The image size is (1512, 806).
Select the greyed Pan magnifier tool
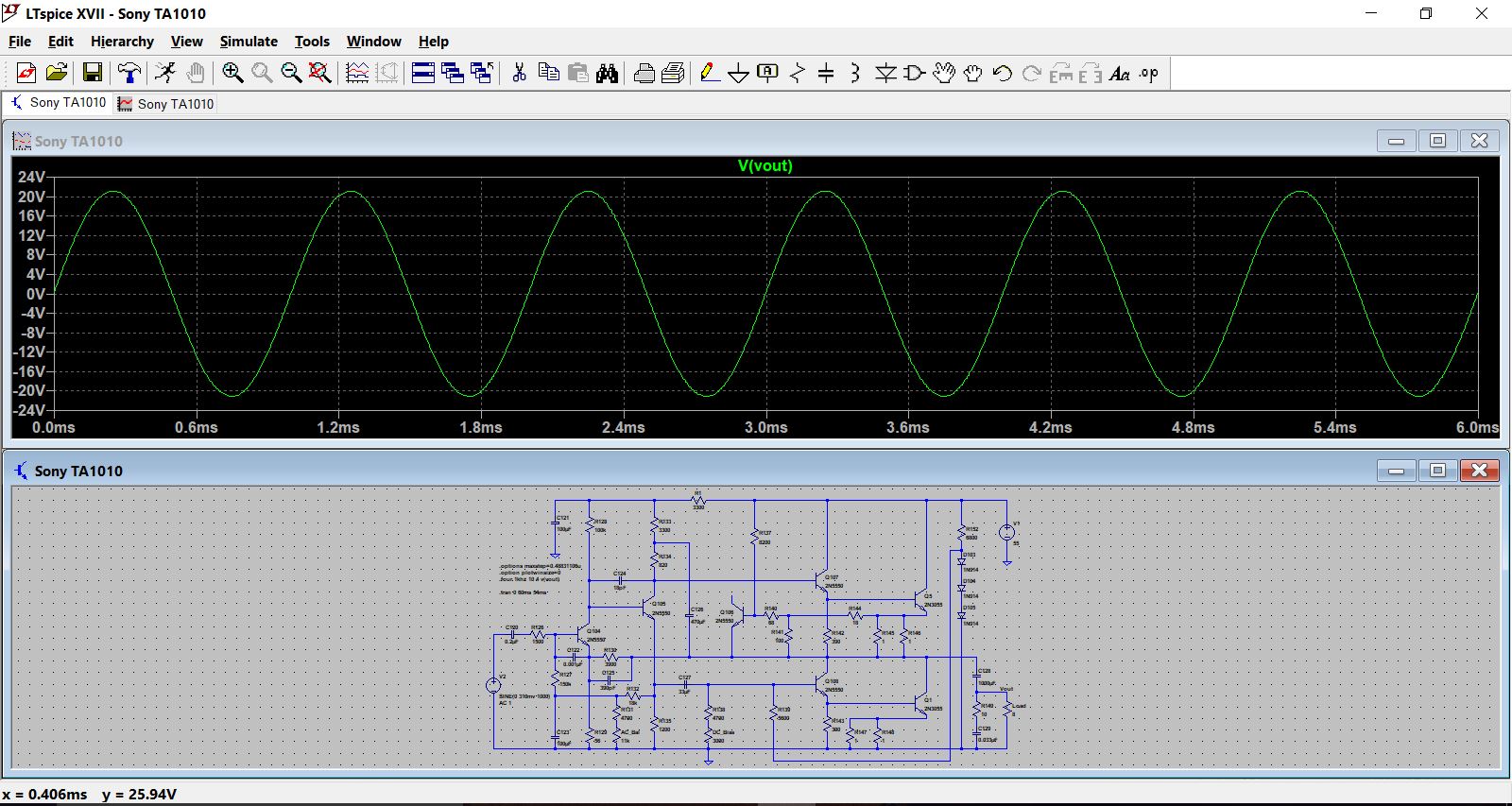point(262,73)
